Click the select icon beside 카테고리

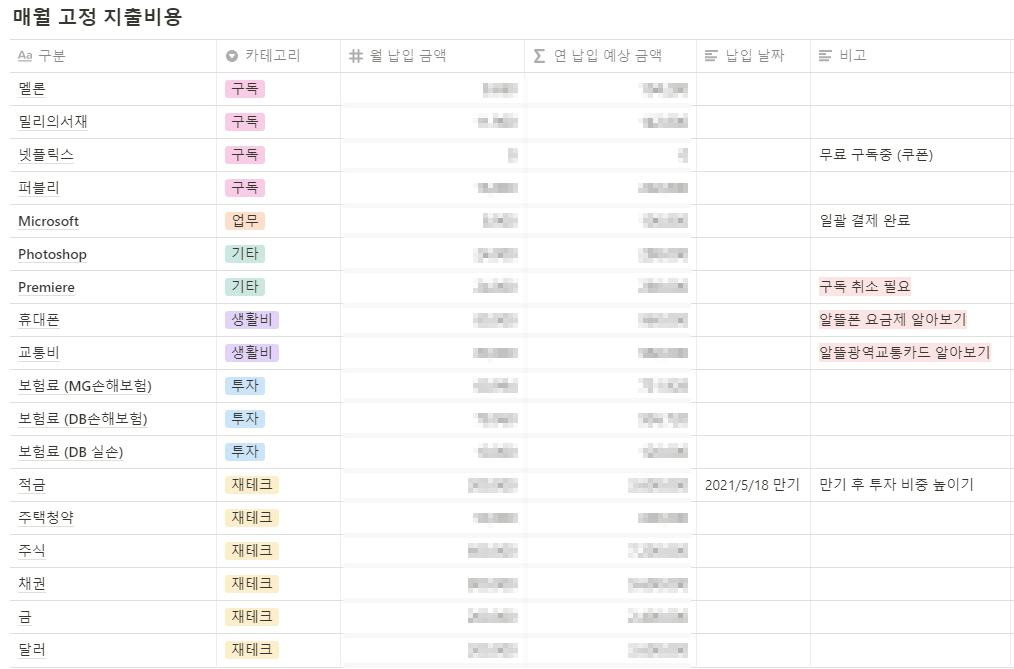(x=232, y=56)
